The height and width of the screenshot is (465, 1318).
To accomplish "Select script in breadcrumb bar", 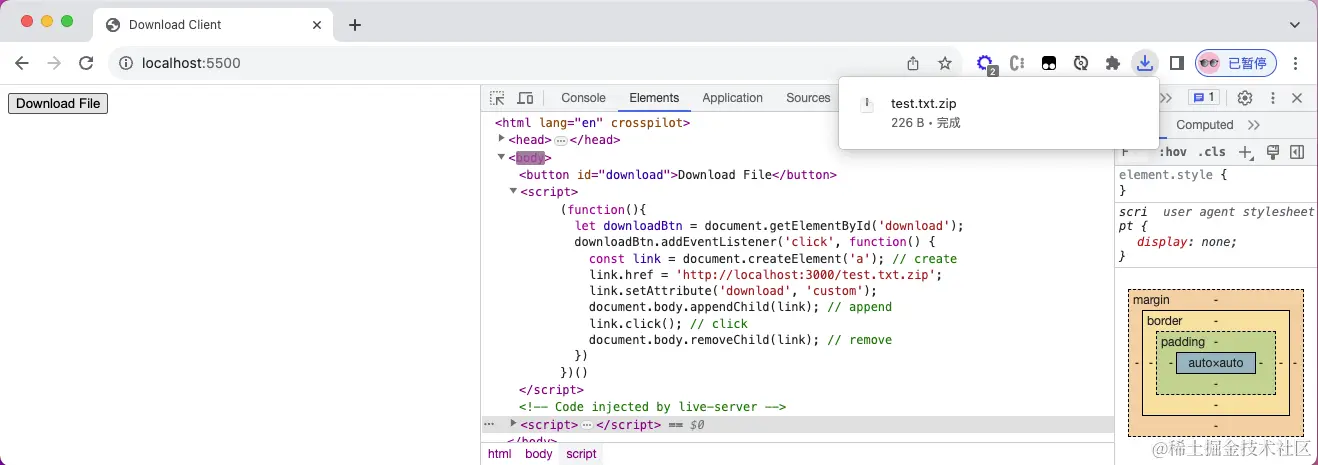I will click(x=581, y=454).
